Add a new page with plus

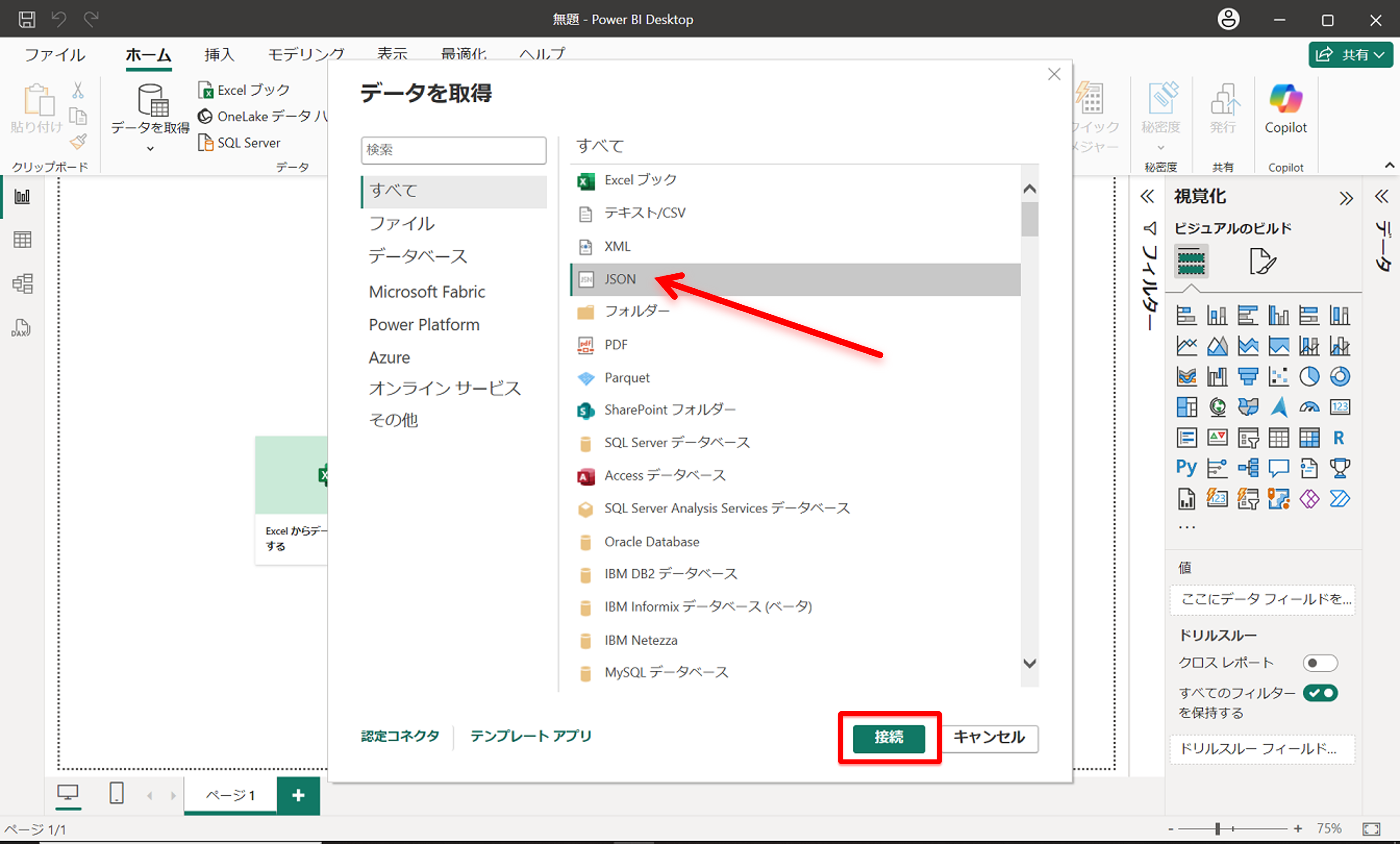point(298,795)
